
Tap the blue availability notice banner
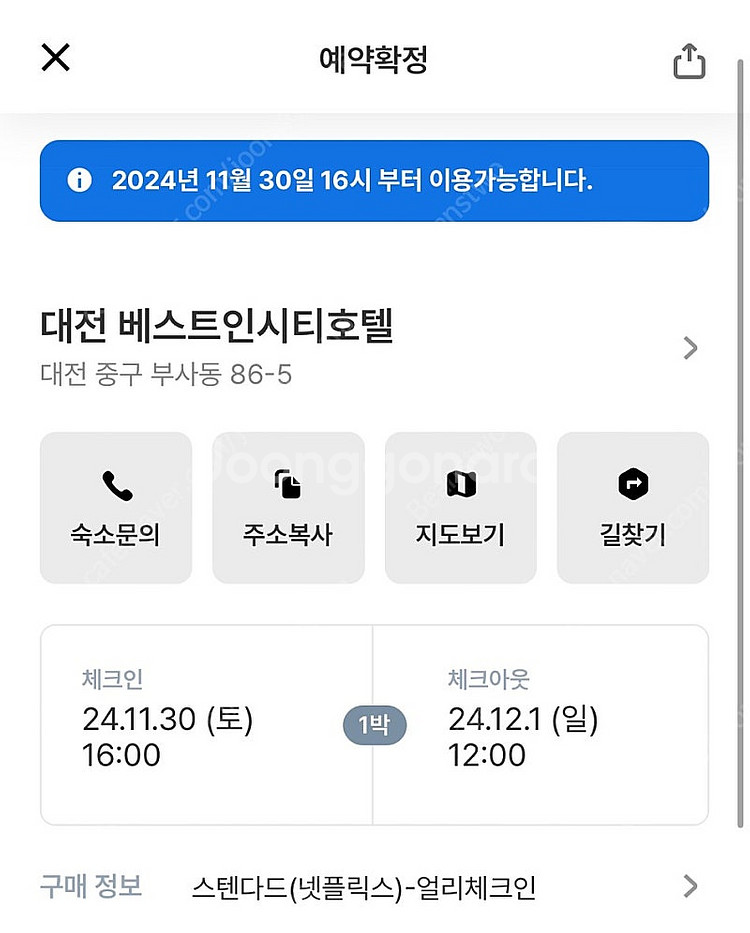coord(374,181)
